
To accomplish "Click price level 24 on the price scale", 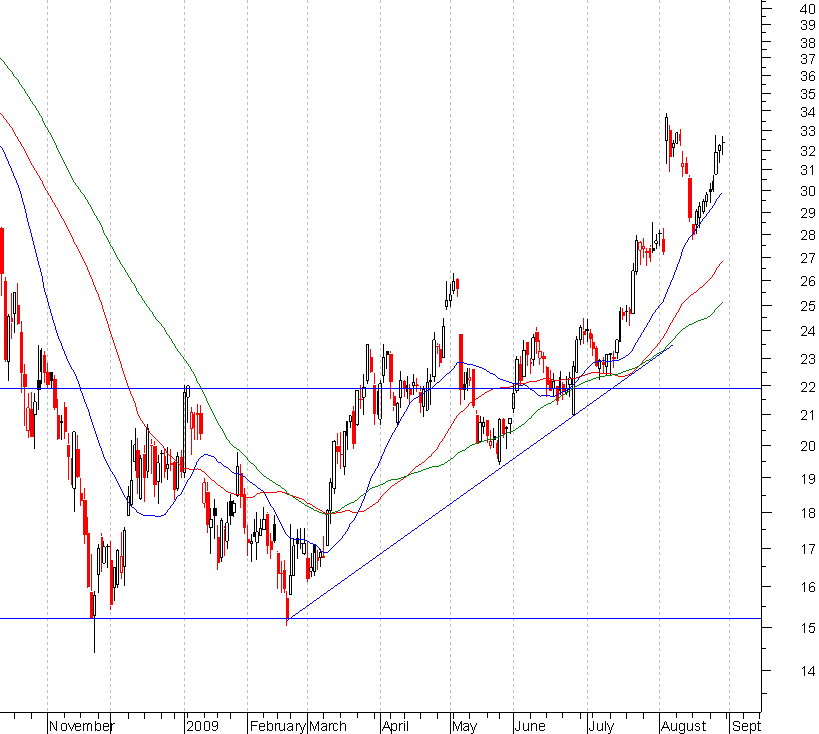I will tap(808, 331).
